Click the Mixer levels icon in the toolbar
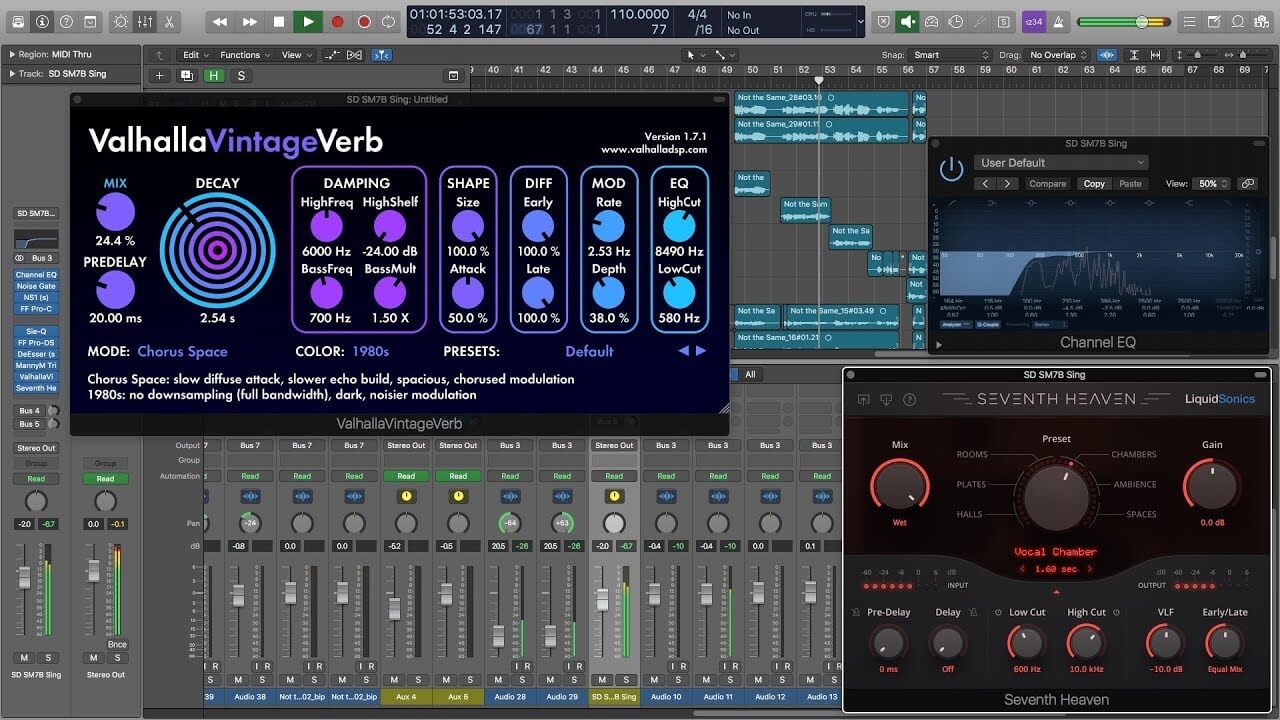Screen dimensions: 1280x720 [x=144, y=21]
